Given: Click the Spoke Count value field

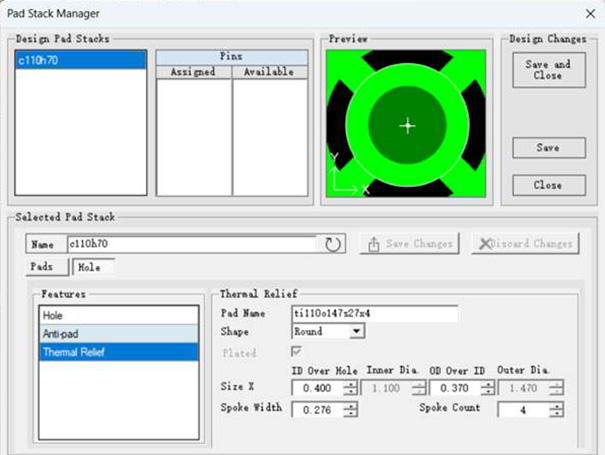Looking at the screenshot, I should 523,410.
